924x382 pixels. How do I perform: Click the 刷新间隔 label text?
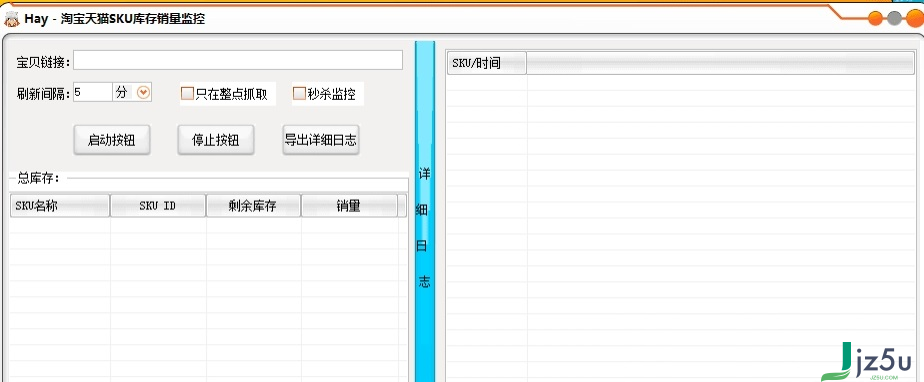click(44, 93)
